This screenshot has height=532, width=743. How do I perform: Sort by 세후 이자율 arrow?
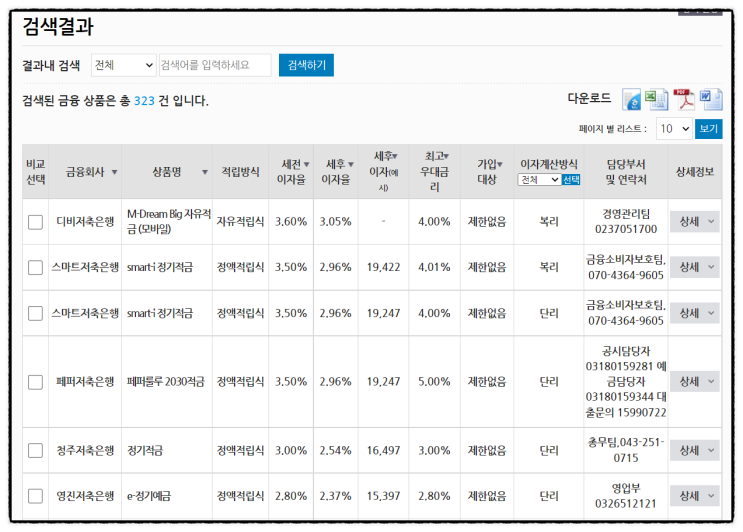coord(351,164)
